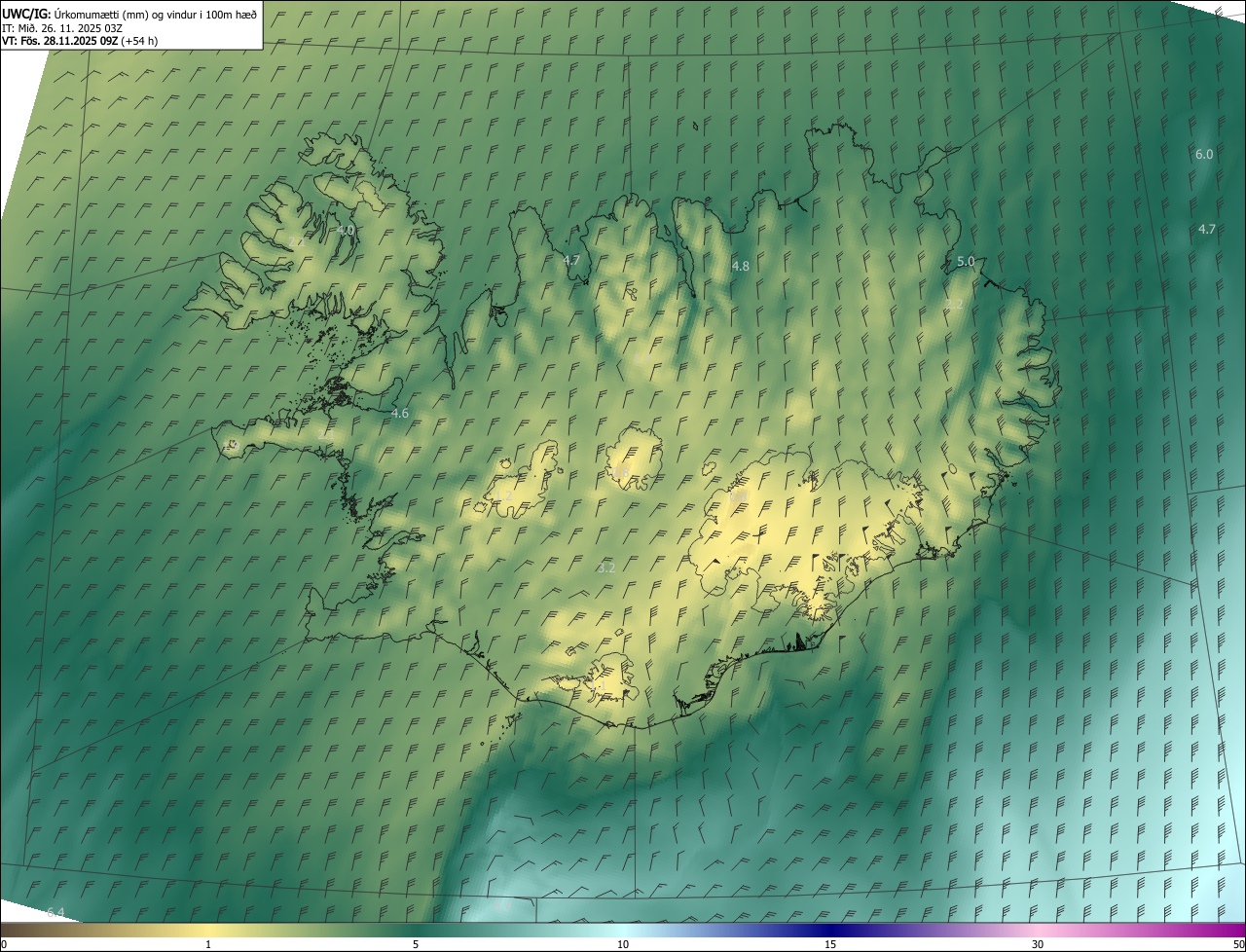Click the '4.6' value label near Breiðafjörður
The height and width of the screenshot is (952, 1246).
click(399, 413)
